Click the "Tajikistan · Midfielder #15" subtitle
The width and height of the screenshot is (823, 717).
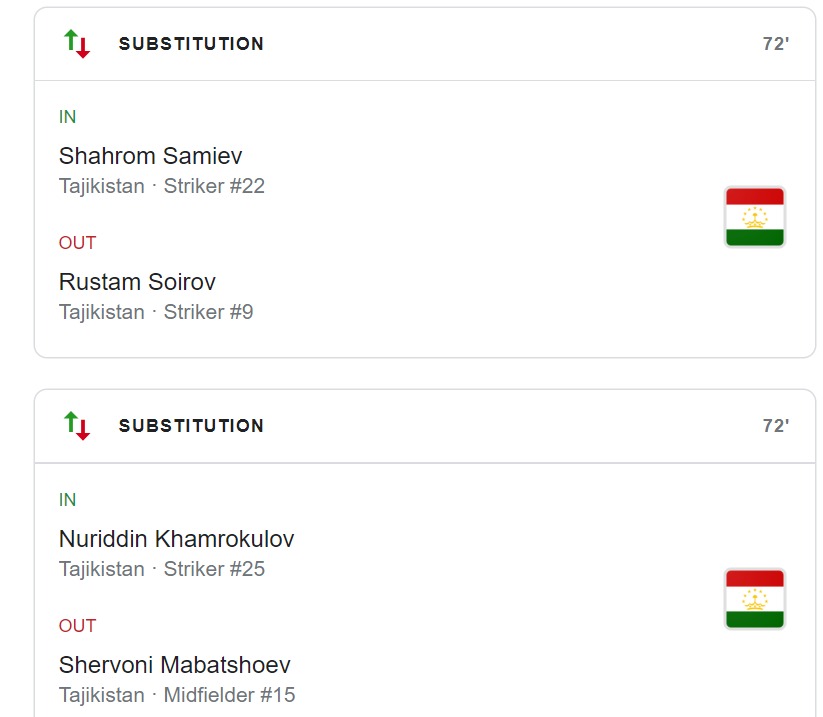click(x=177, y=695)
